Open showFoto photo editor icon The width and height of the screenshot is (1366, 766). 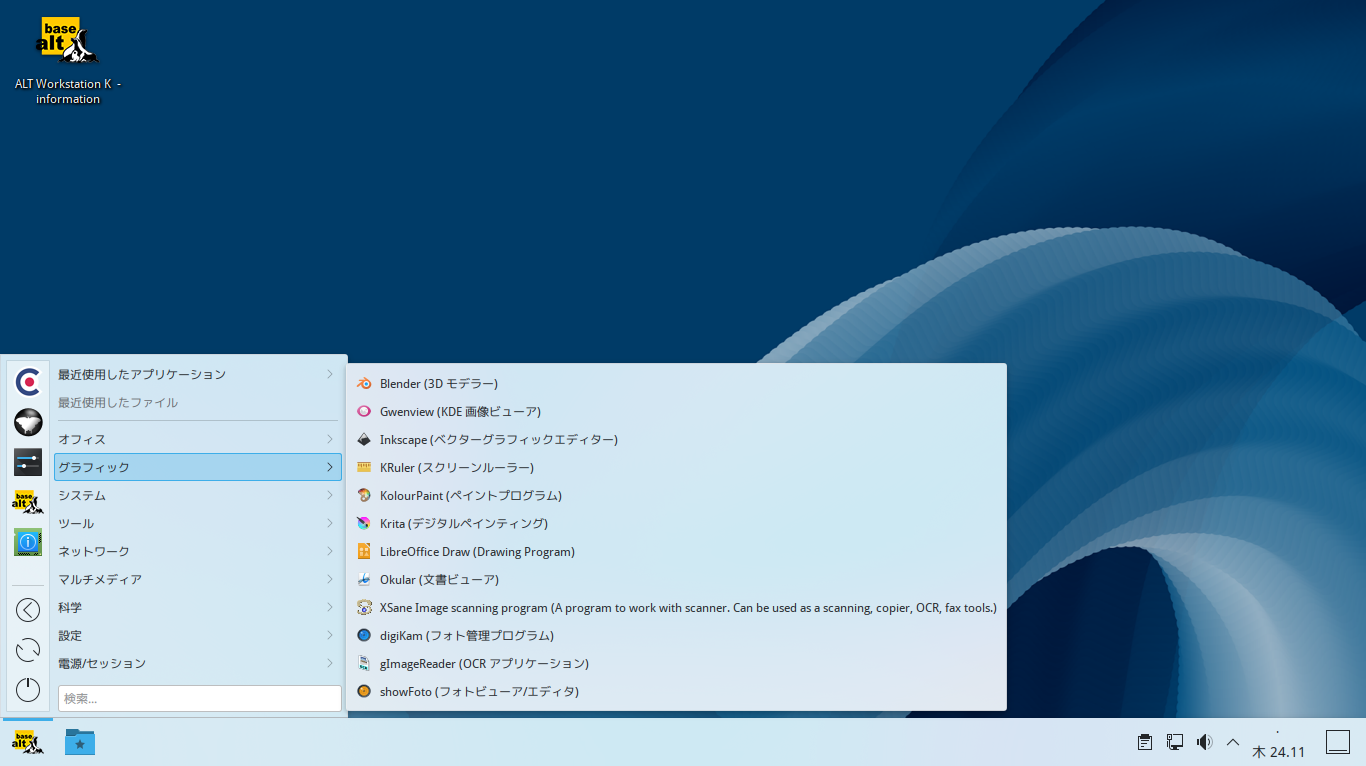click(x=364, y=691)
